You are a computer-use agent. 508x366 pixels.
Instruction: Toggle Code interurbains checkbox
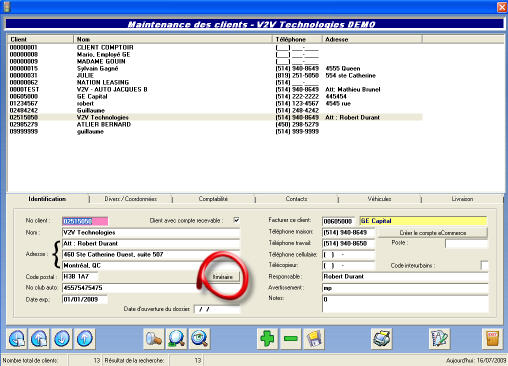point(484,265)
